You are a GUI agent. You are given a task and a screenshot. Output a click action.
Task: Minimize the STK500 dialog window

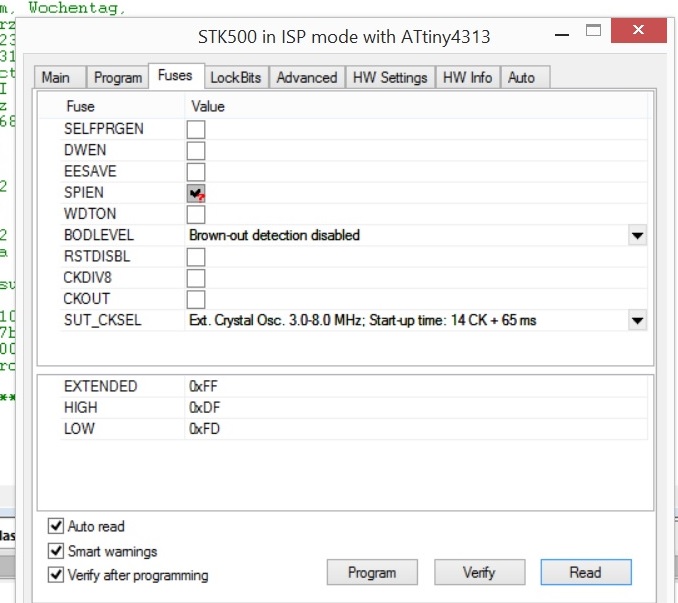tap(562, 34)
